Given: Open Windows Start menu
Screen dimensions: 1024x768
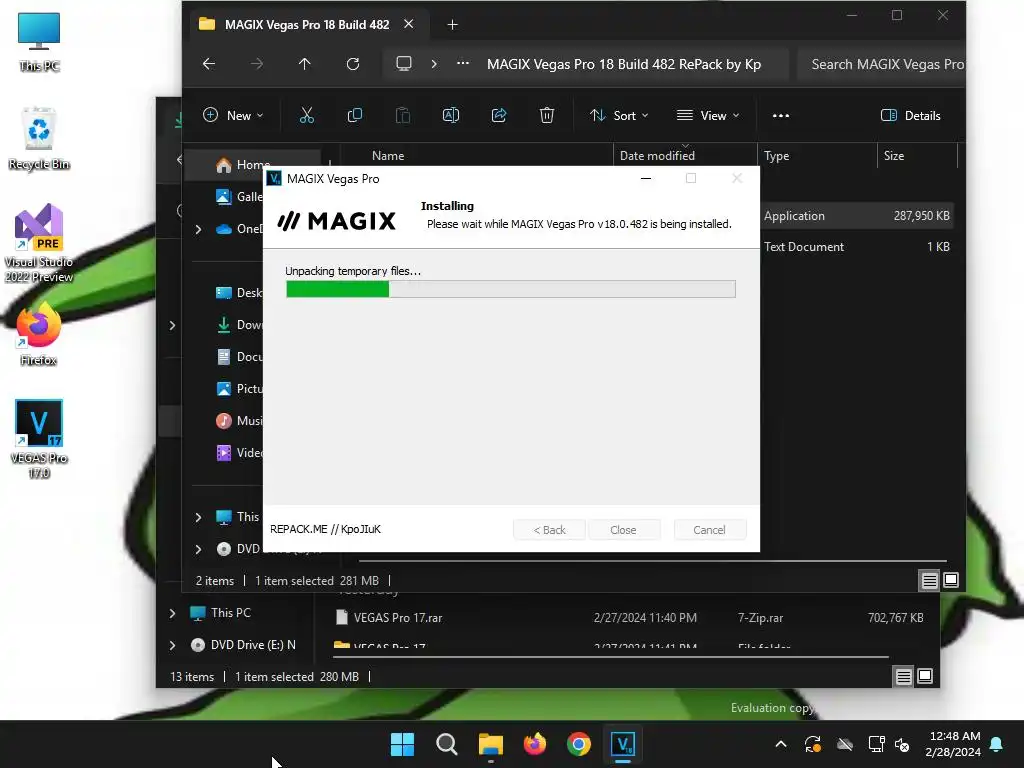Looking at the screenshot, I should pyautogui.click(x=402, y=744).
